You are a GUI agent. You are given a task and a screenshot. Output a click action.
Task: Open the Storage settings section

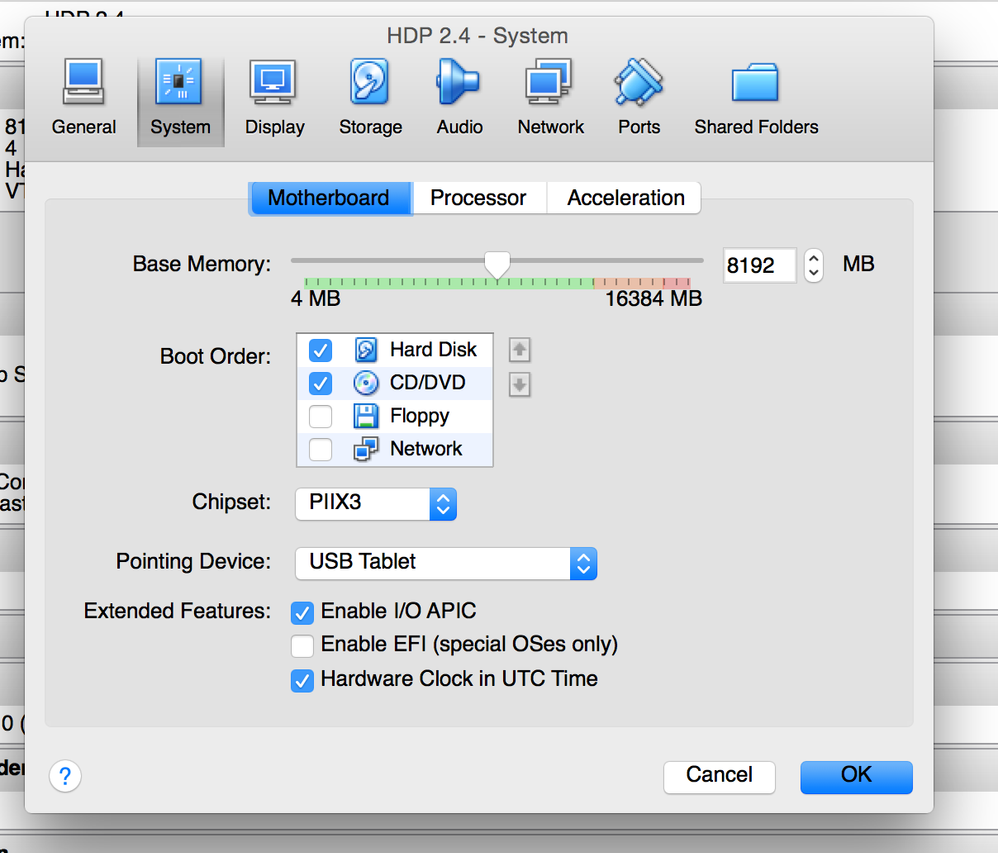click(370, 99)
